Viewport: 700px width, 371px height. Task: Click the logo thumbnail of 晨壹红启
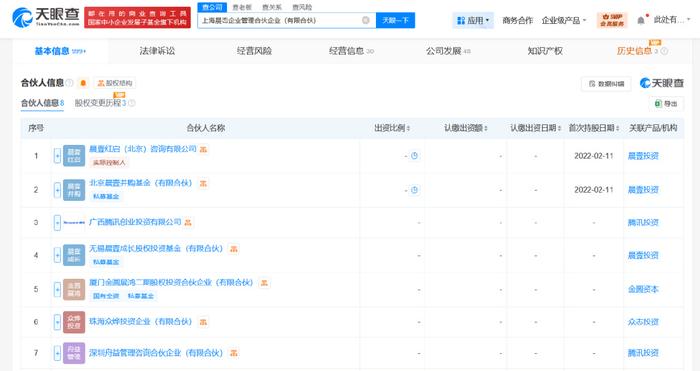[x=74, y=156]
